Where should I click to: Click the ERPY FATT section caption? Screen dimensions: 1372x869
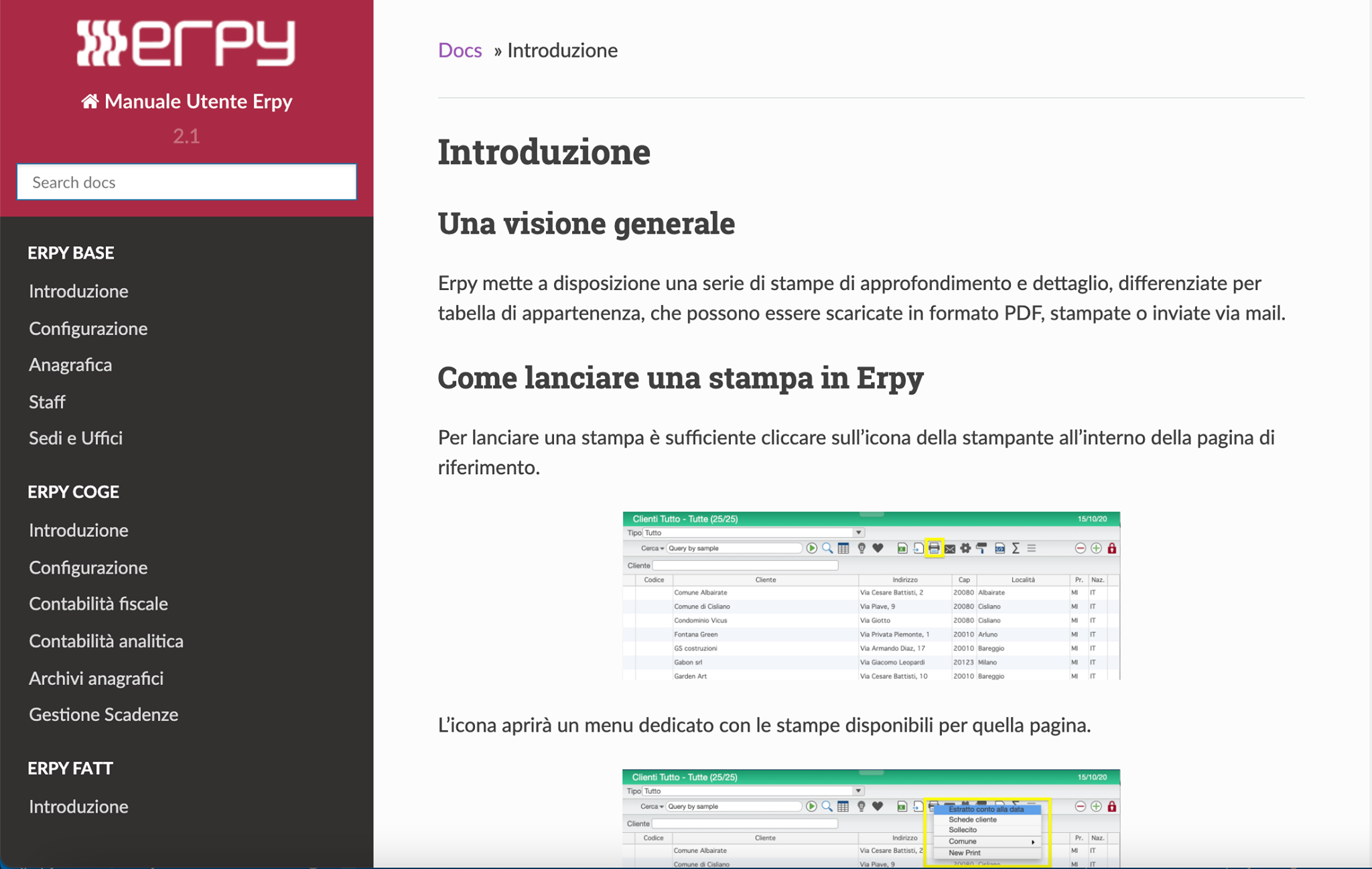70,768
